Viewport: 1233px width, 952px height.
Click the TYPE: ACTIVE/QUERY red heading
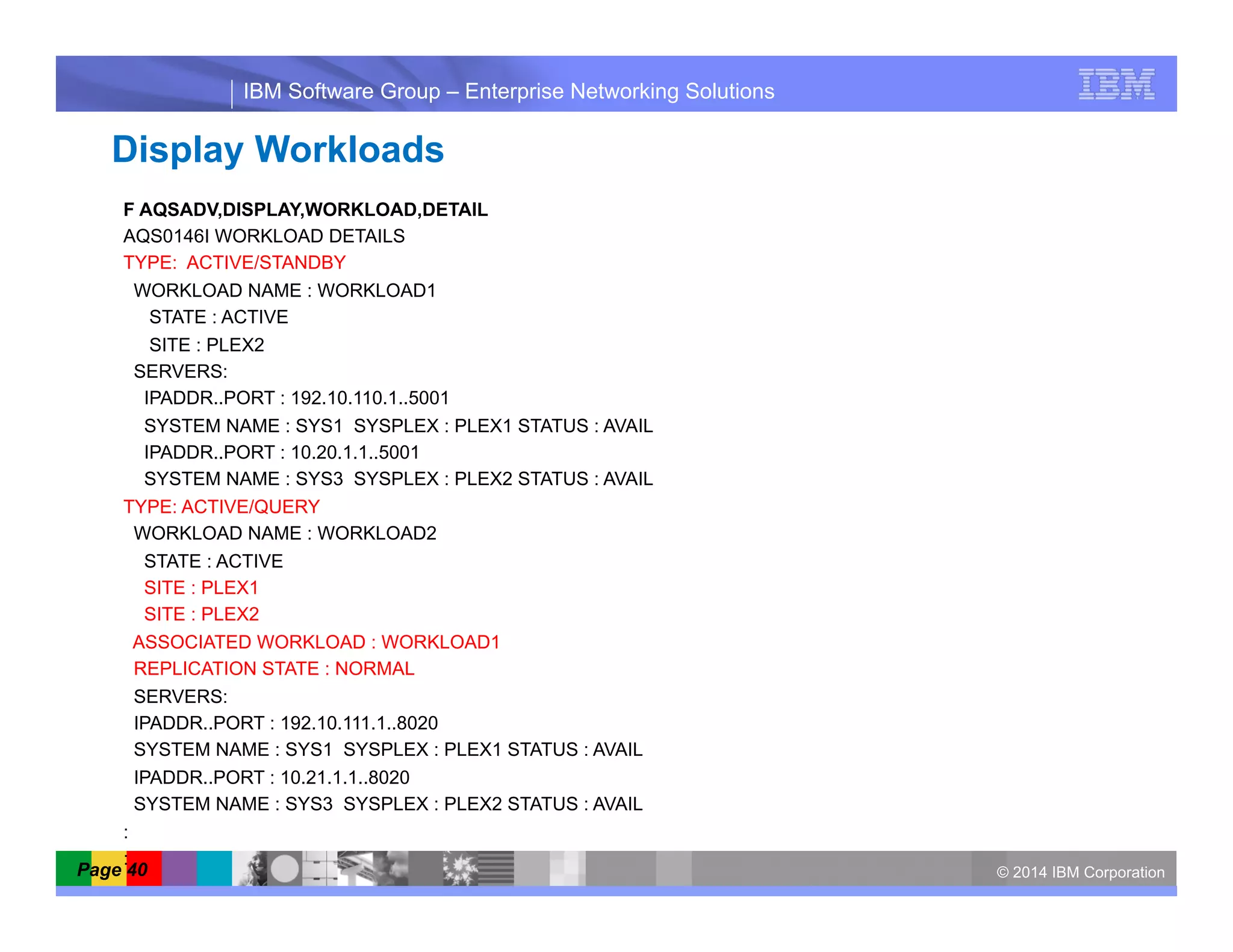click(221, 506)
